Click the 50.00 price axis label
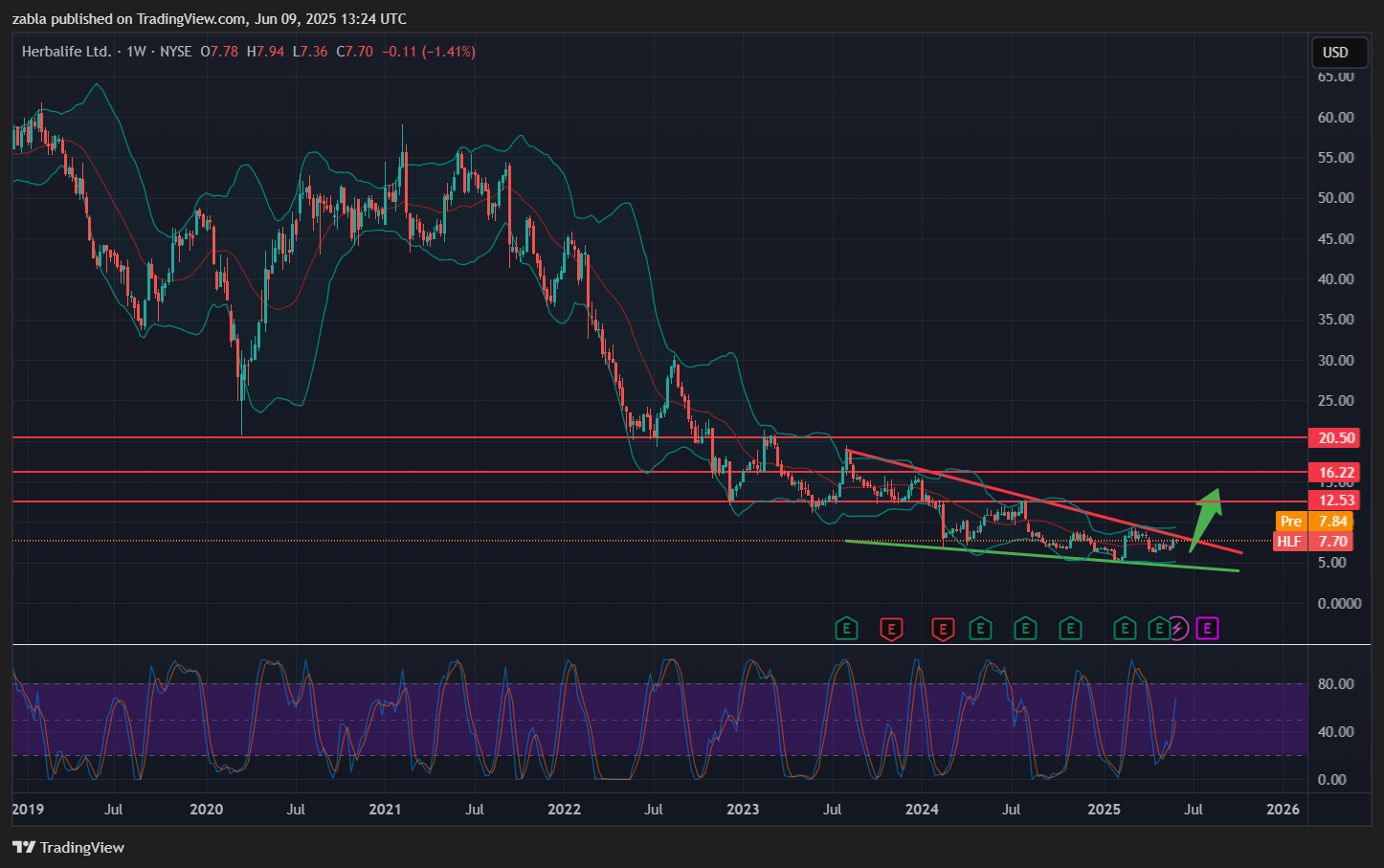Viewport: 1384px width, 868px height. (1336, 198)
